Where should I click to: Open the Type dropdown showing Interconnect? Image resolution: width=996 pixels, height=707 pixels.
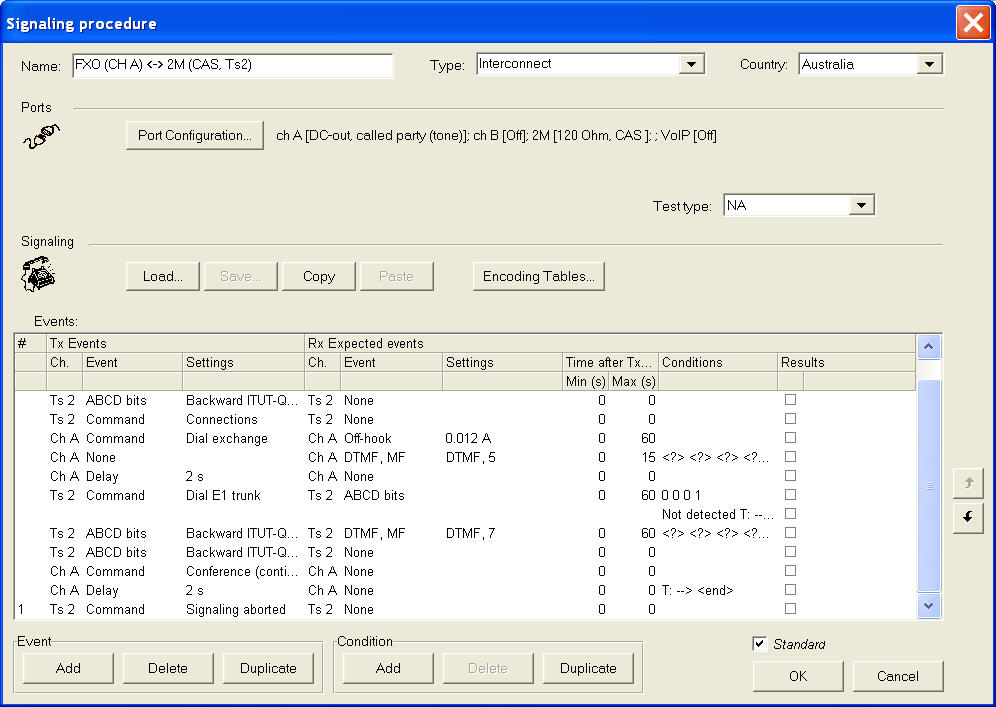coord(691,65)
